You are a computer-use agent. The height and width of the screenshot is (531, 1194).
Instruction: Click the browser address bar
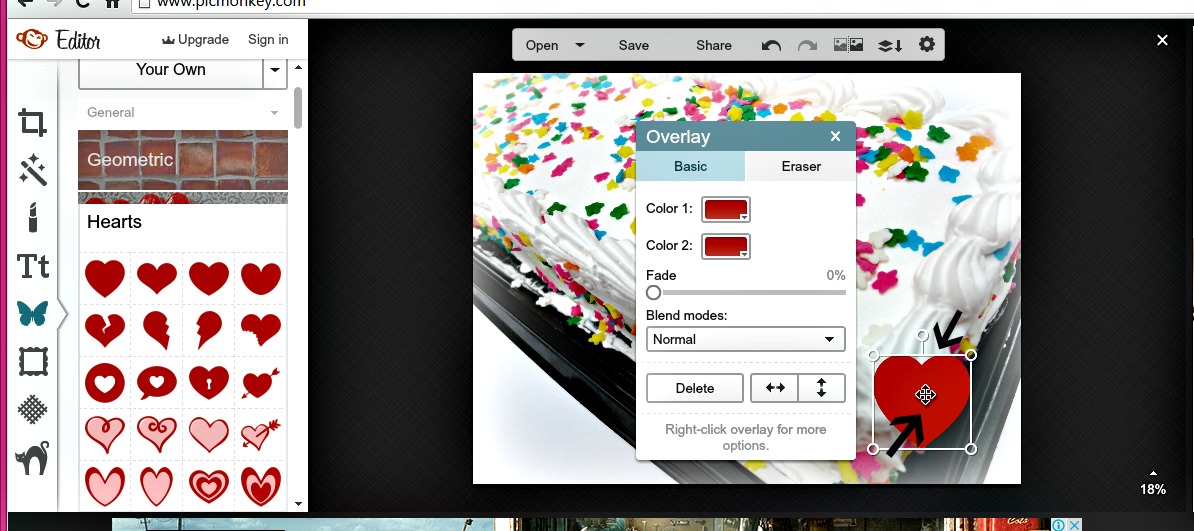pyautogui.click(x=662, y=4)
